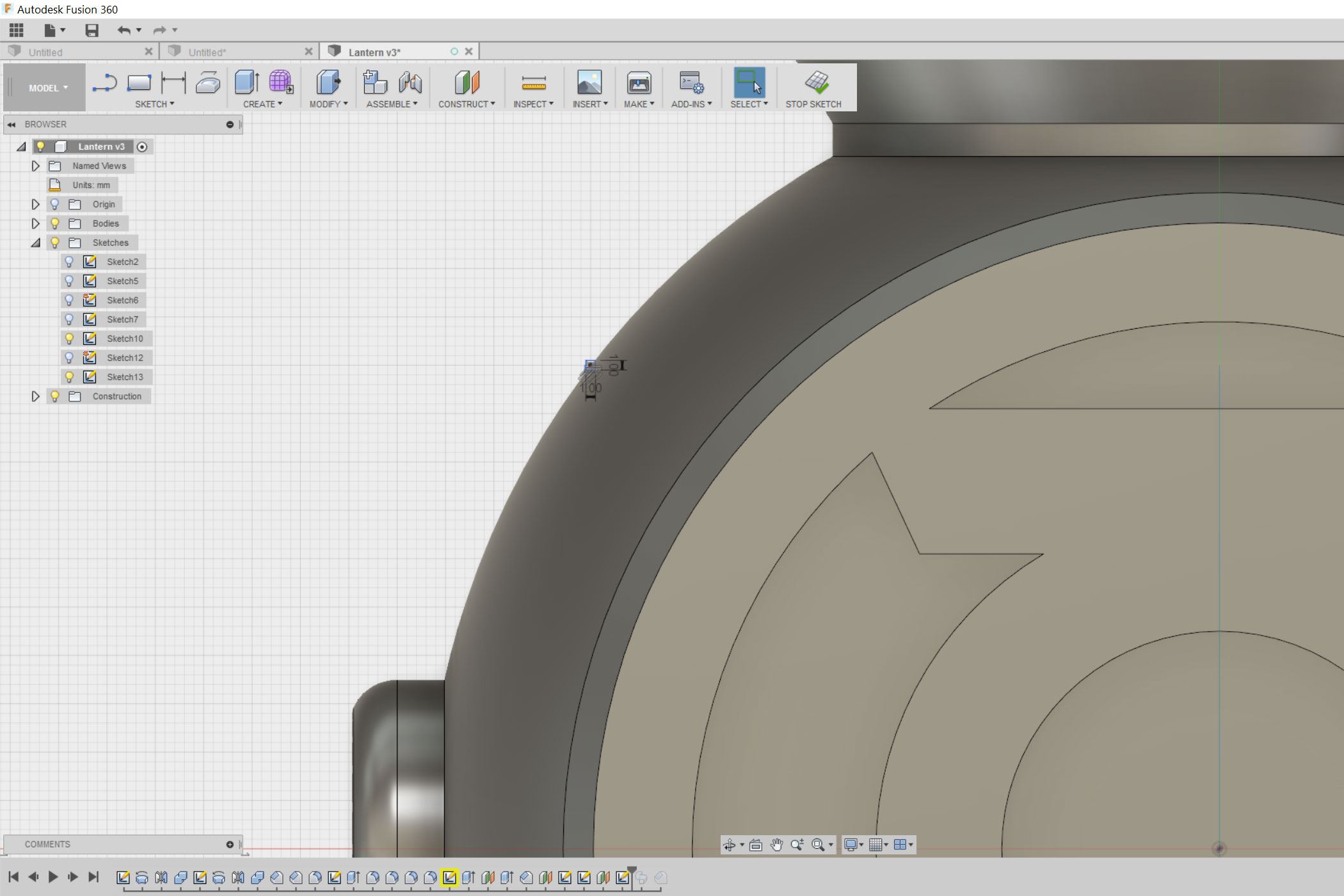Viewport: 1344px width, 896px height.
Task: Click the Joint assemble icon
Action: [410, 83]
